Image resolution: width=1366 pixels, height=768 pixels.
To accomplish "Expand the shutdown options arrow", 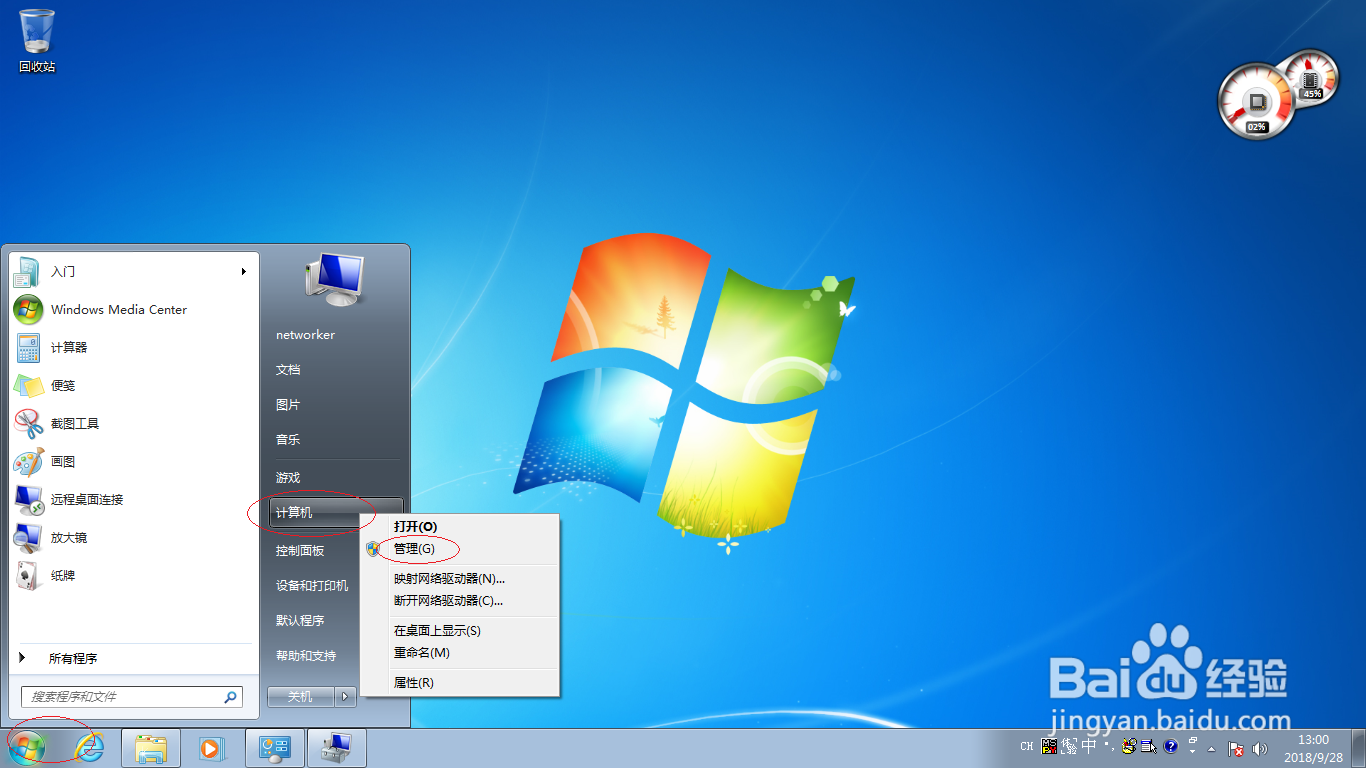I will (x=346, y=696).
